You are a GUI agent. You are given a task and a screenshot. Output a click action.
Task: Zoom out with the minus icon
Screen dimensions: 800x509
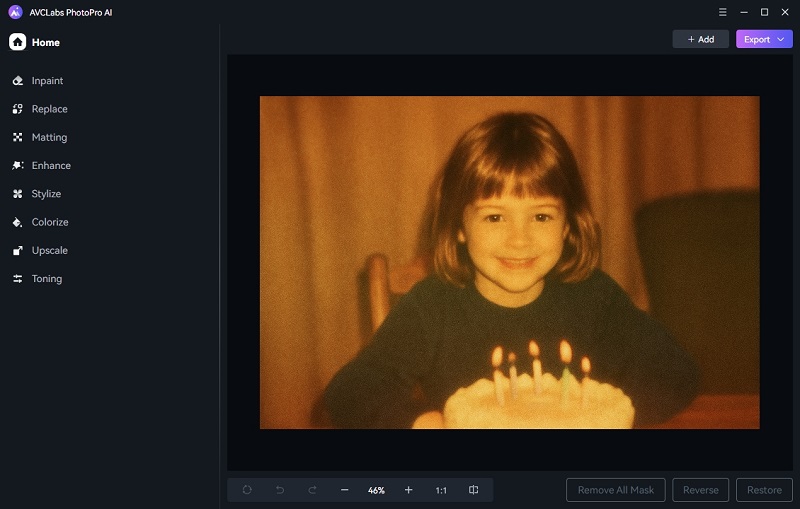(344, 490)
